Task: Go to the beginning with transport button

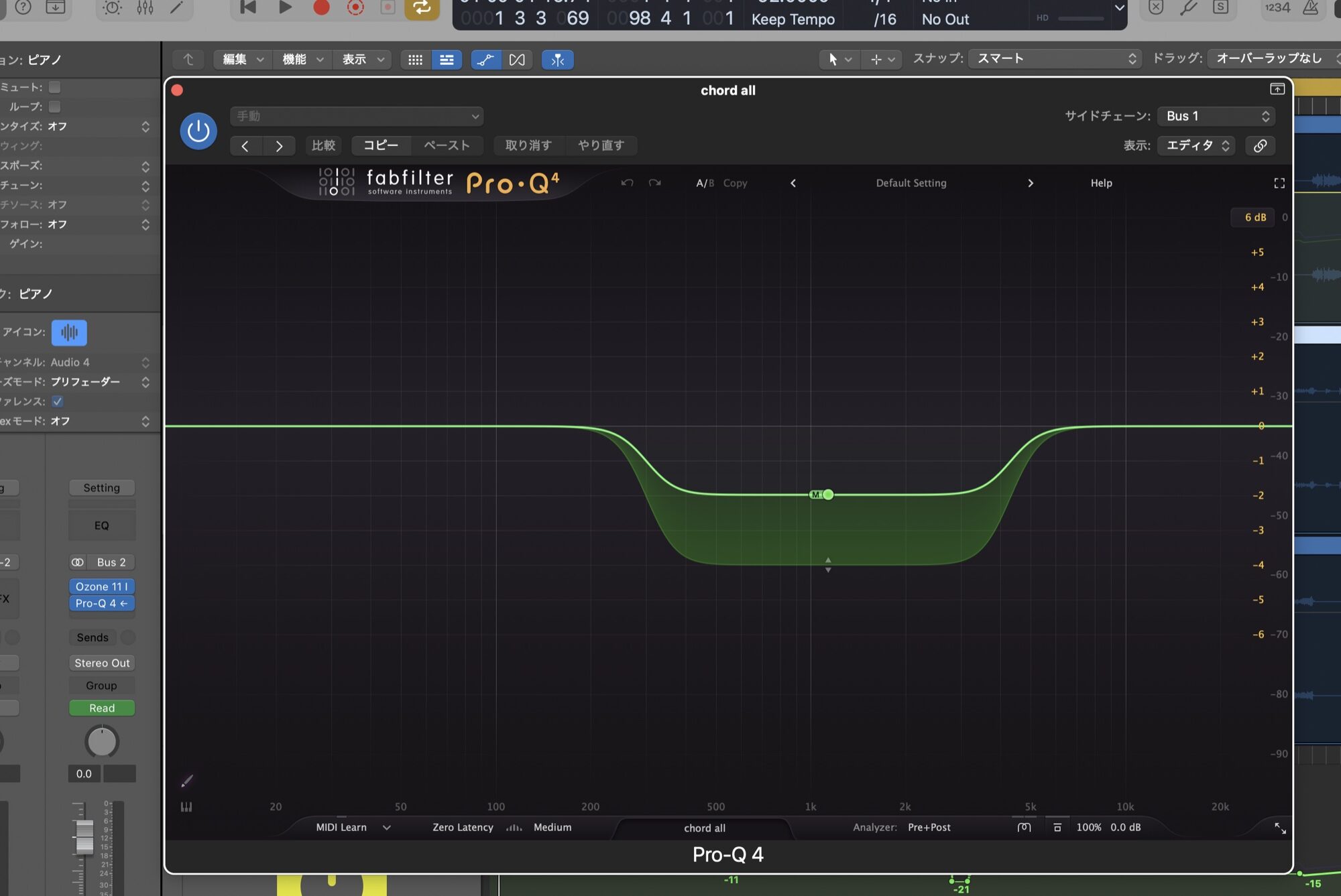Action: 248,7
